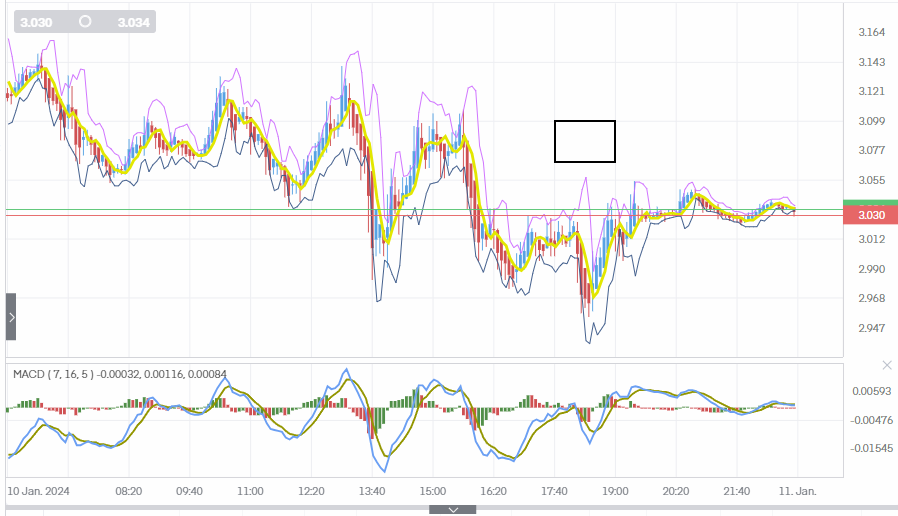Expand the left side panel arrow
The width and height of the screenshot is (898, 516).
click(x=11, y=317)
